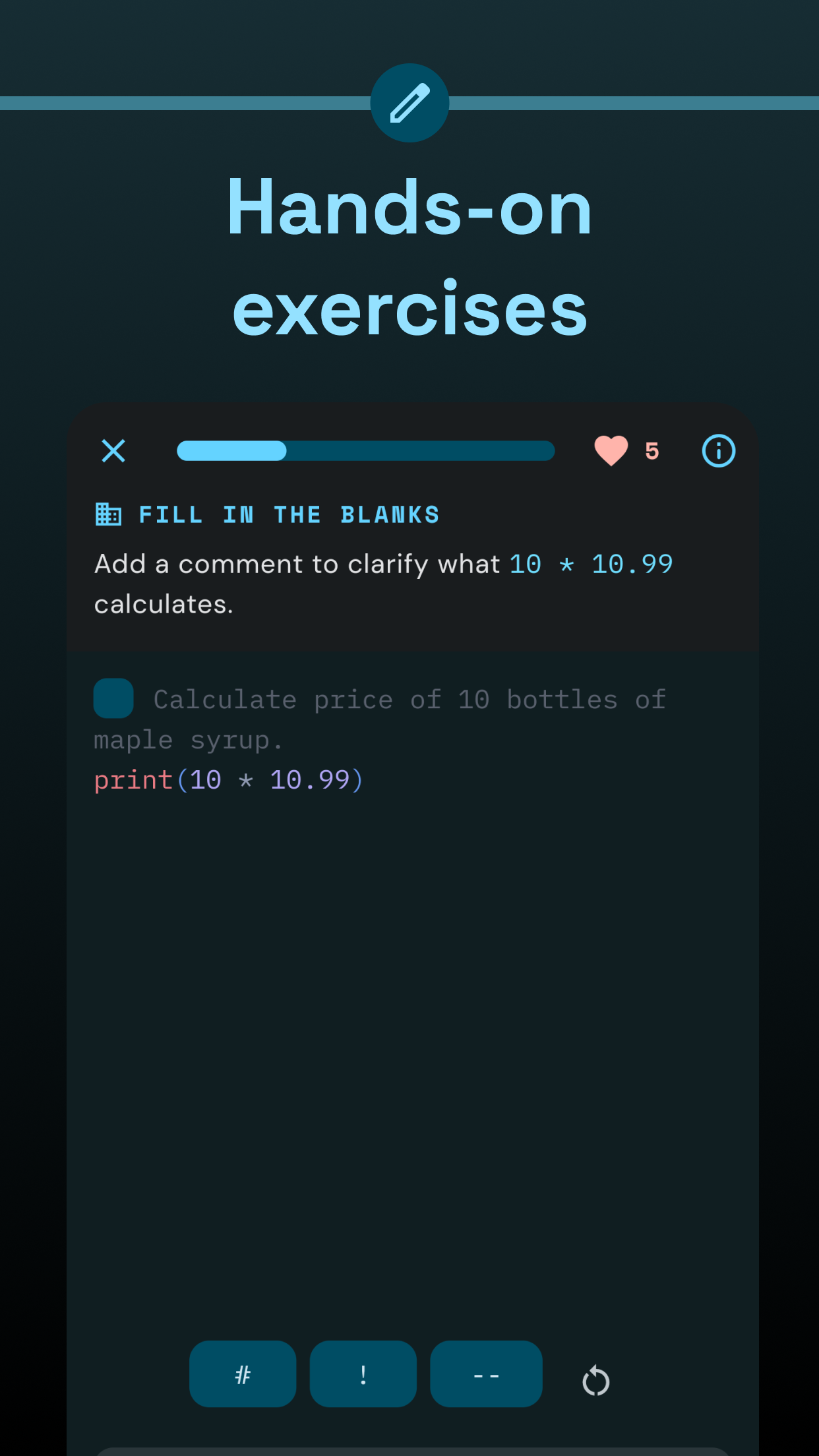Screen dimensions: 819x1456
Task: Close the exercise with the X icon
Action: click(113, 451)
